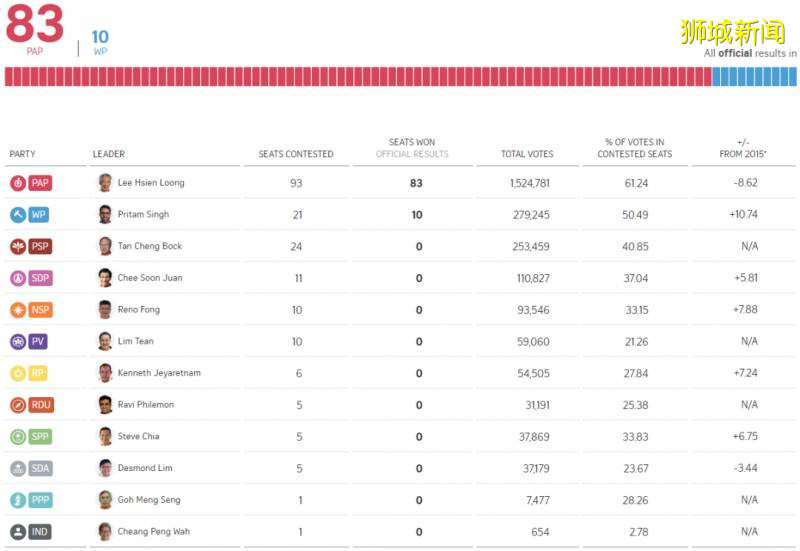This screenshot has height=551, width=800.
Task: Select the RDU party badge
Action: click(31, 405)
